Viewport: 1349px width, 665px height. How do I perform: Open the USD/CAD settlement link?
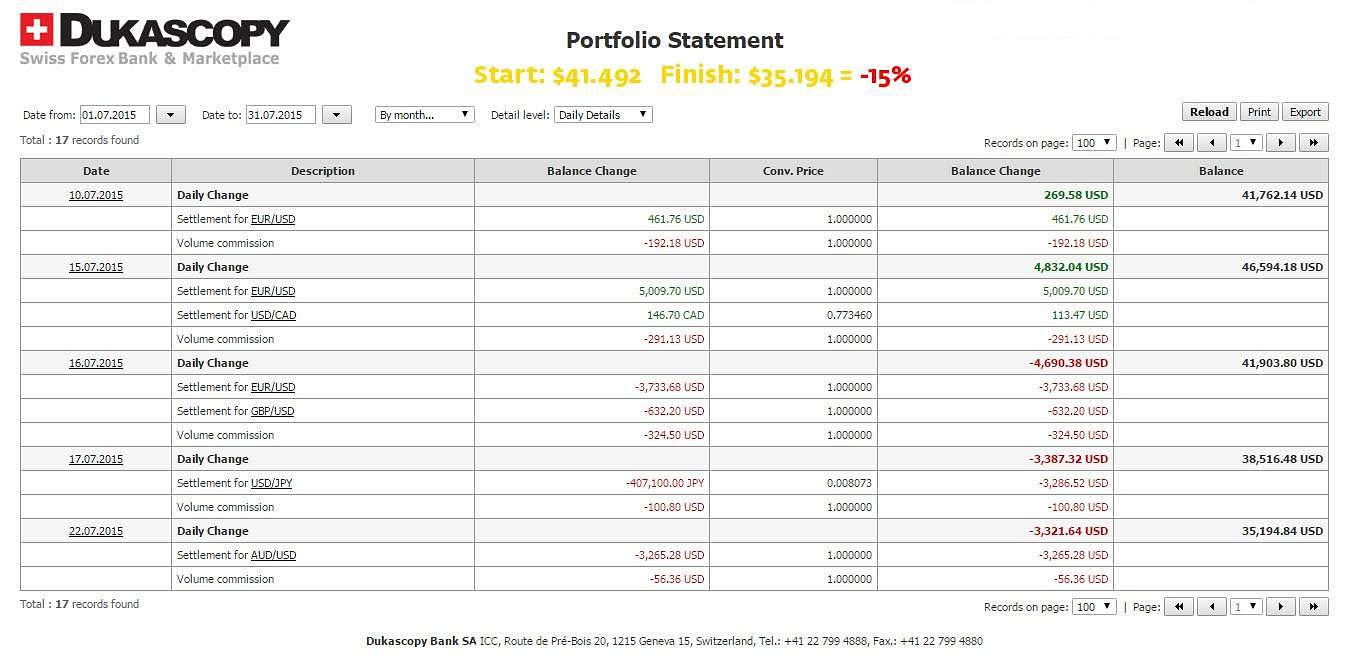pos(274,315)
